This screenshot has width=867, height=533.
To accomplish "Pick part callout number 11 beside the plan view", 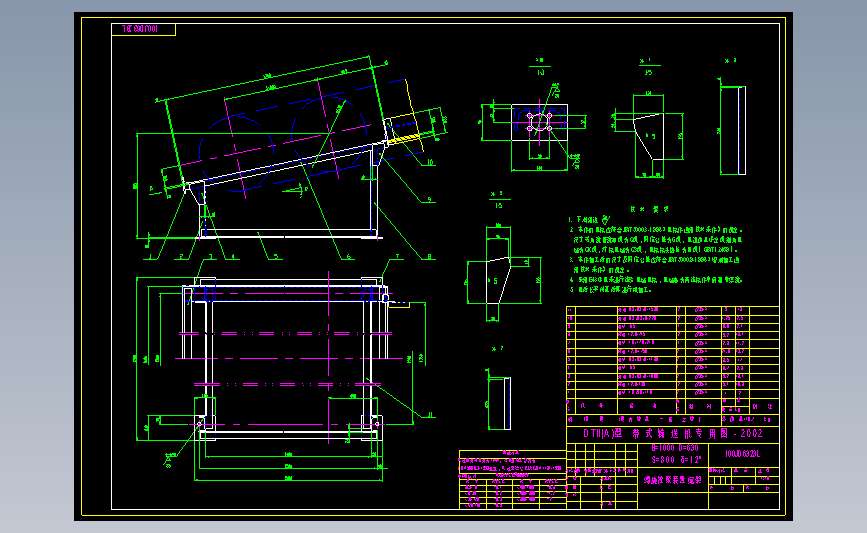I will pos(431,415).
